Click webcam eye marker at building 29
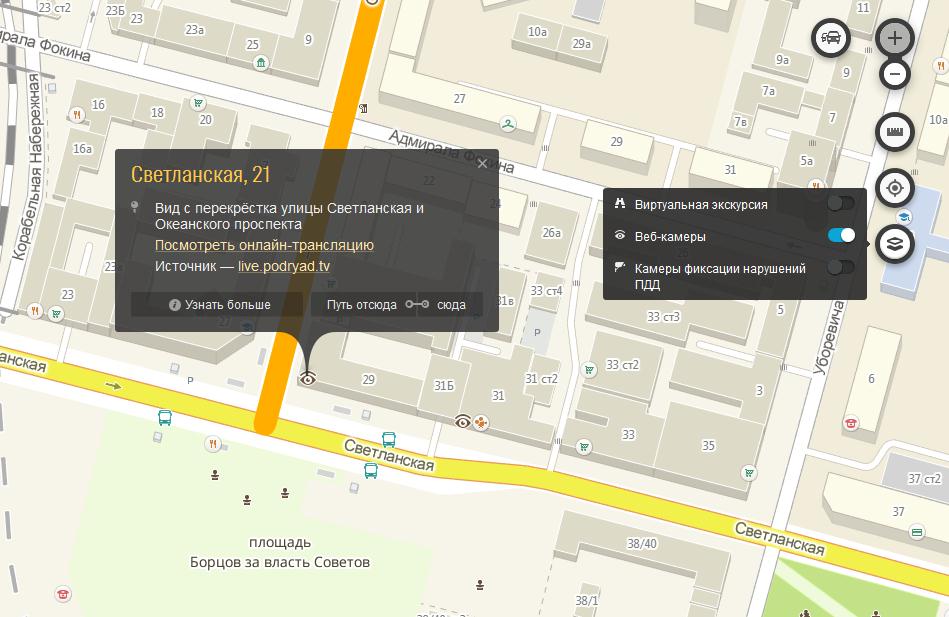The height and width of the screenshot is (617, 949). coord(309,378)
